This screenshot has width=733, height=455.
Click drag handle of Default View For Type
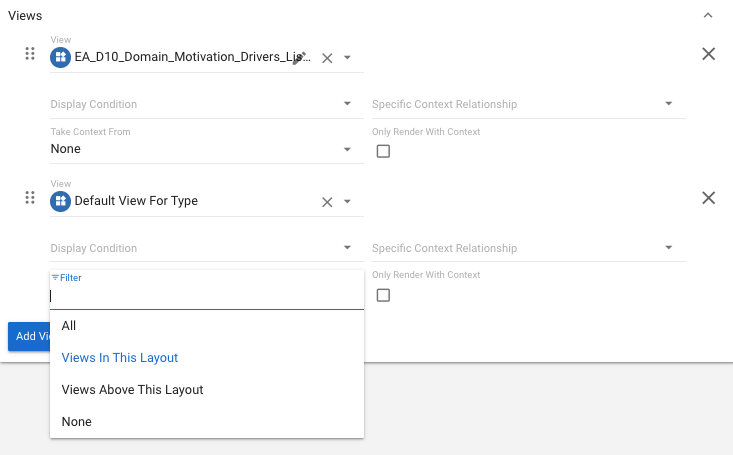pos(30,198)
